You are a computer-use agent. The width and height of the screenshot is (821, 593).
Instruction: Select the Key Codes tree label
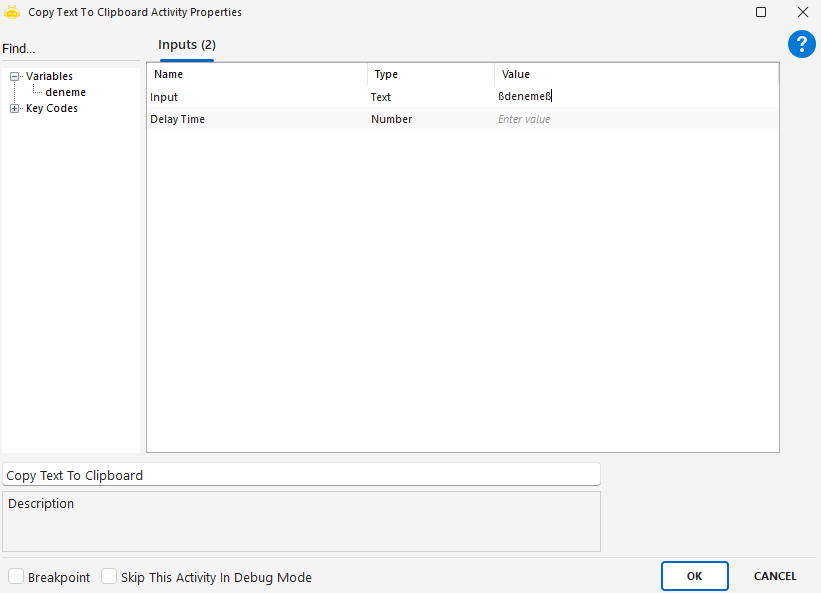click(x=52, y=108)
